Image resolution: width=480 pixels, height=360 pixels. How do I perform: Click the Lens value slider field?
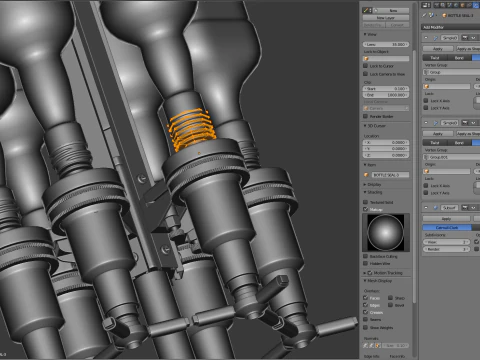coord(386,44)
